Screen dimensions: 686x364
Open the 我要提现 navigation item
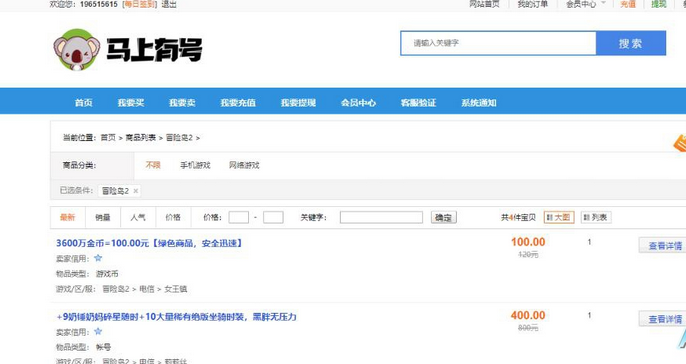(x=298, y=103)
